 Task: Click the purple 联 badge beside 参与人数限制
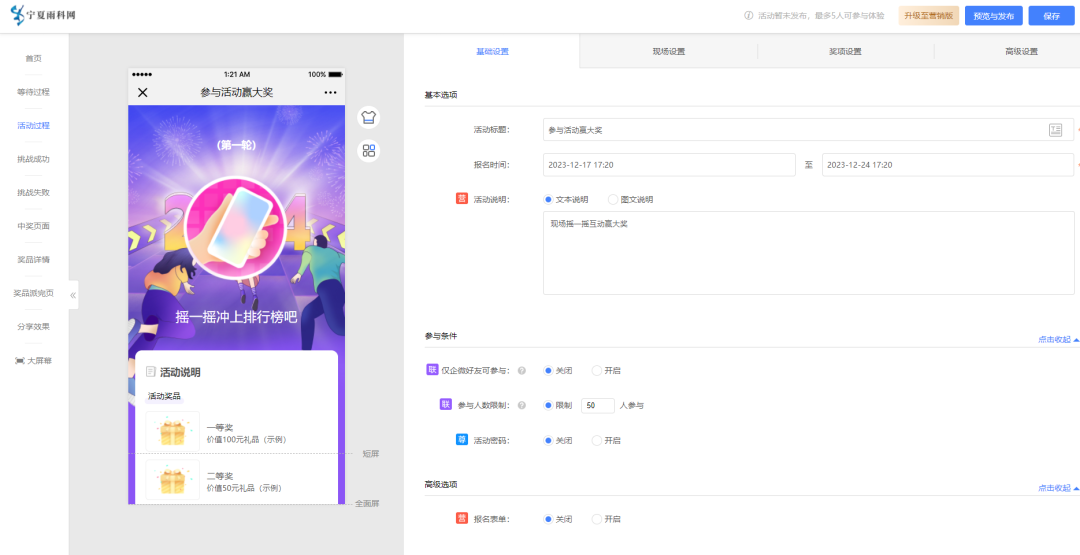pos(446,404)
